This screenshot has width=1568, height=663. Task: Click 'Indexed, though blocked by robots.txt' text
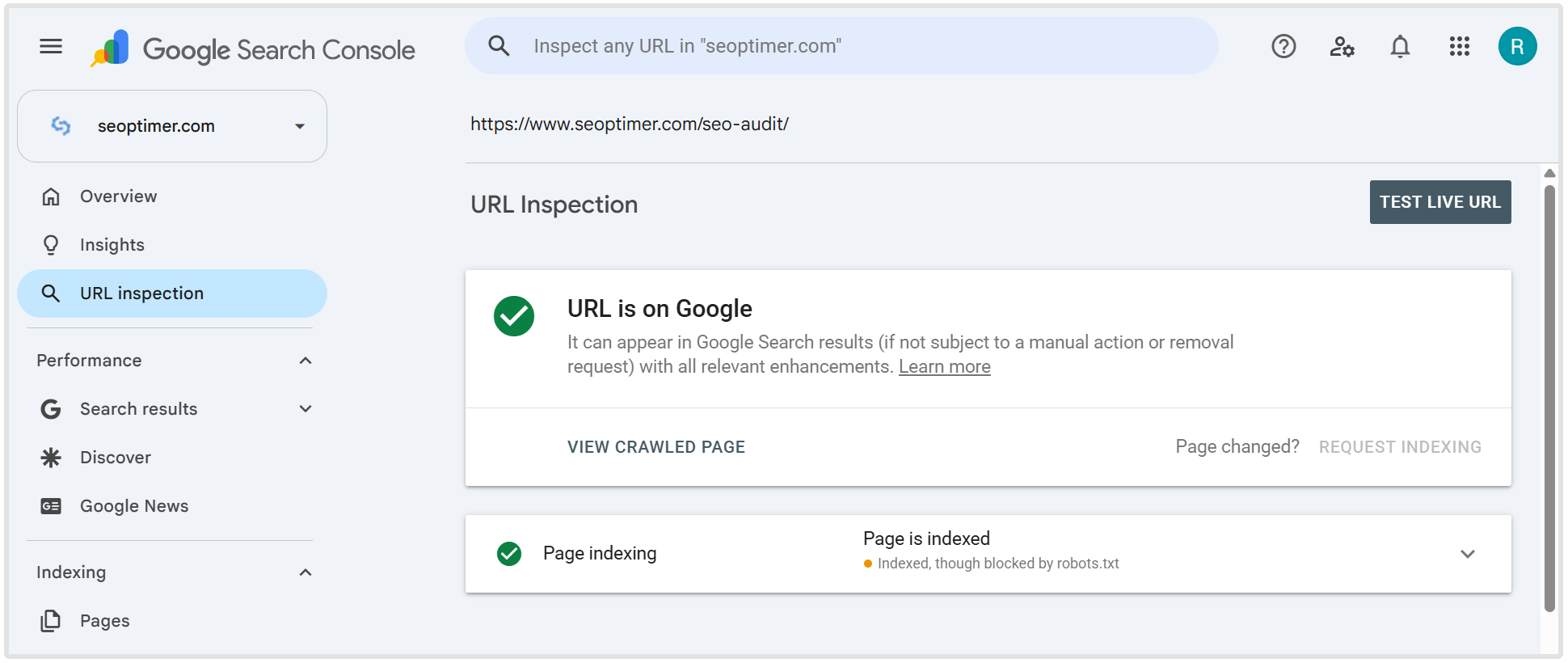coord(998,564)
